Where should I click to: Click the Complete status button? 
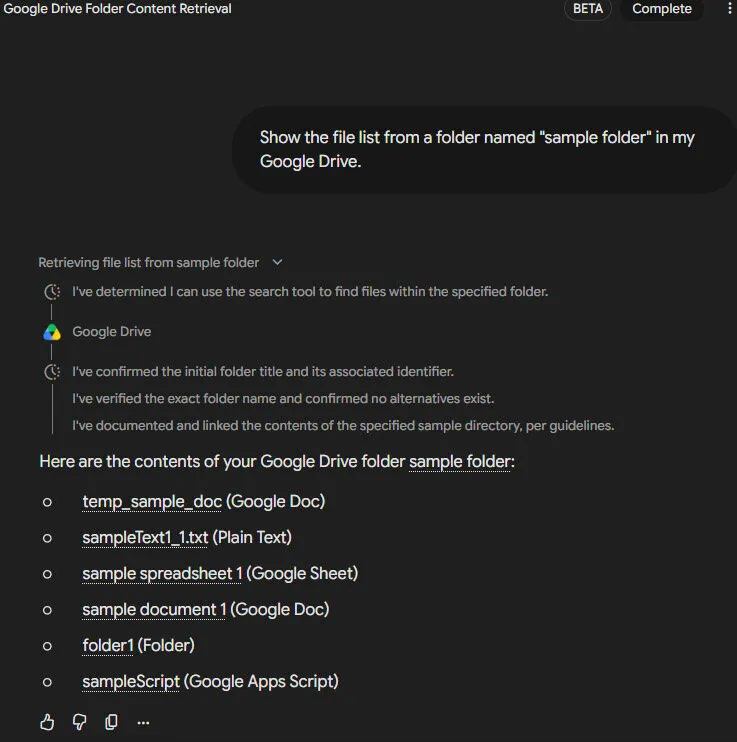tap(661, 9)
